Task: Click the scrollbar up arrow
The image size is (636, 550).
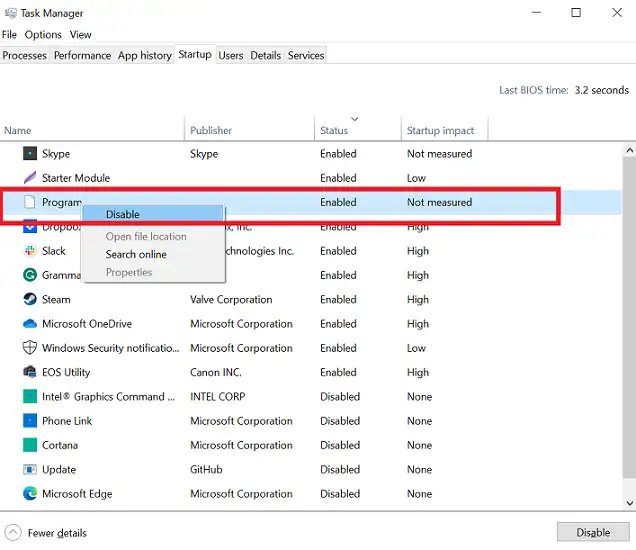Action: pos(629,150)
